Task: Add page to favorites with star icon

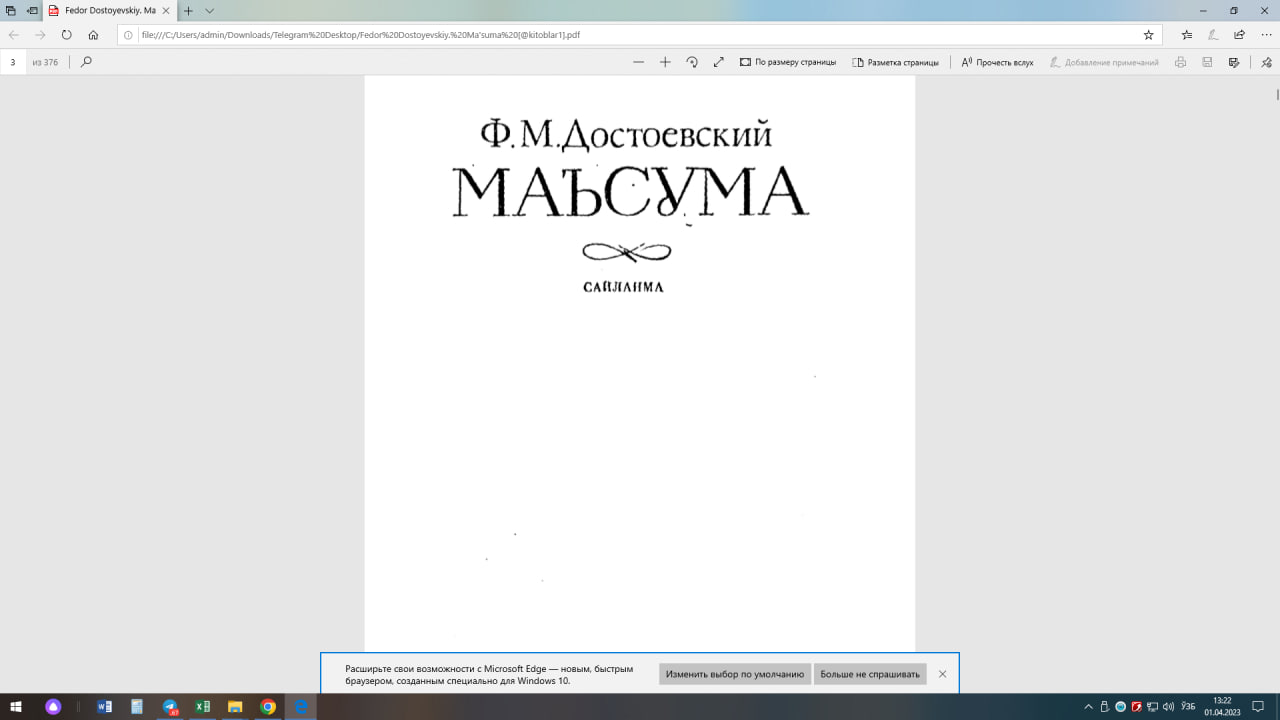Action: coord(1148,34)
